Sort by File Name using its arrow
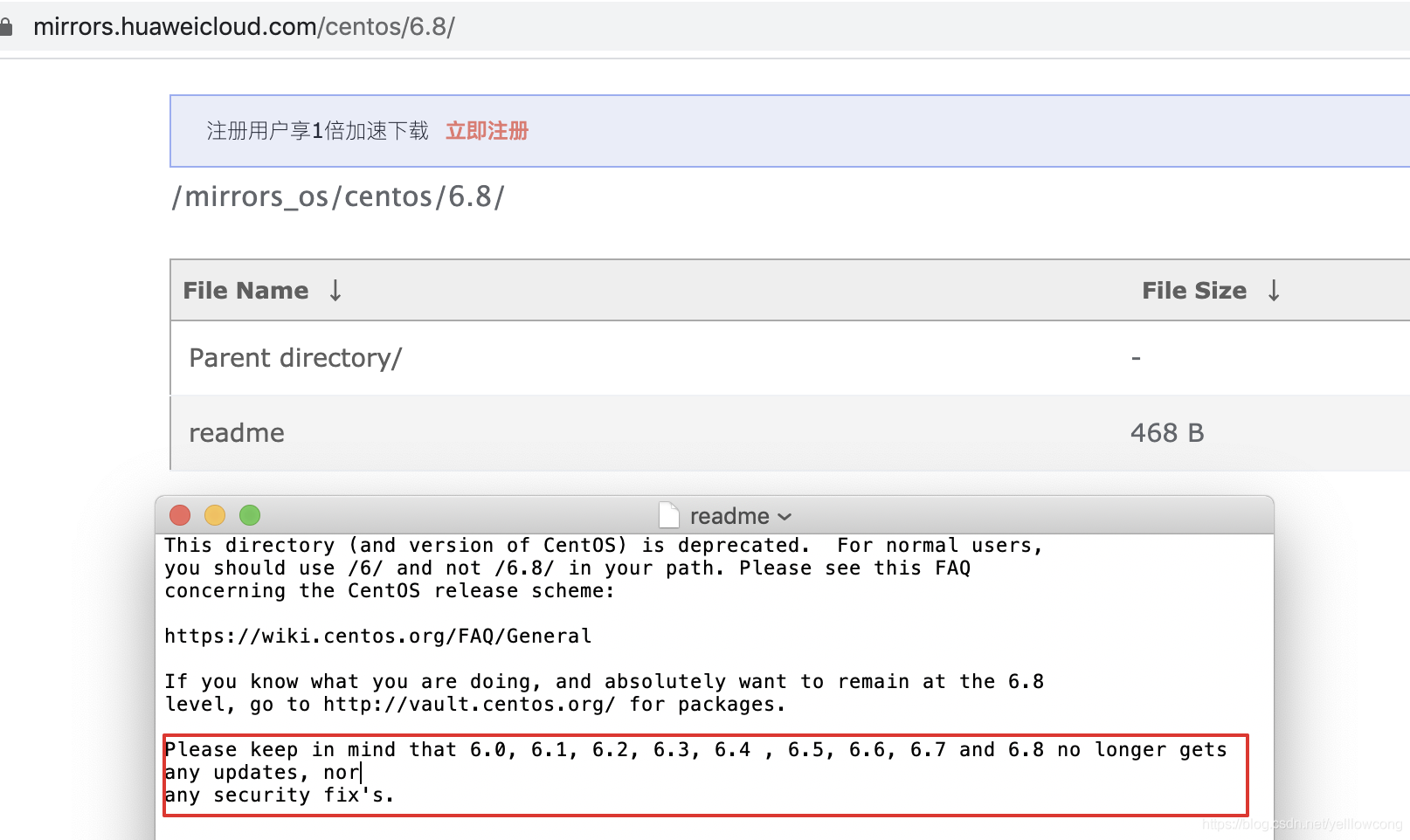 [335, 290]
